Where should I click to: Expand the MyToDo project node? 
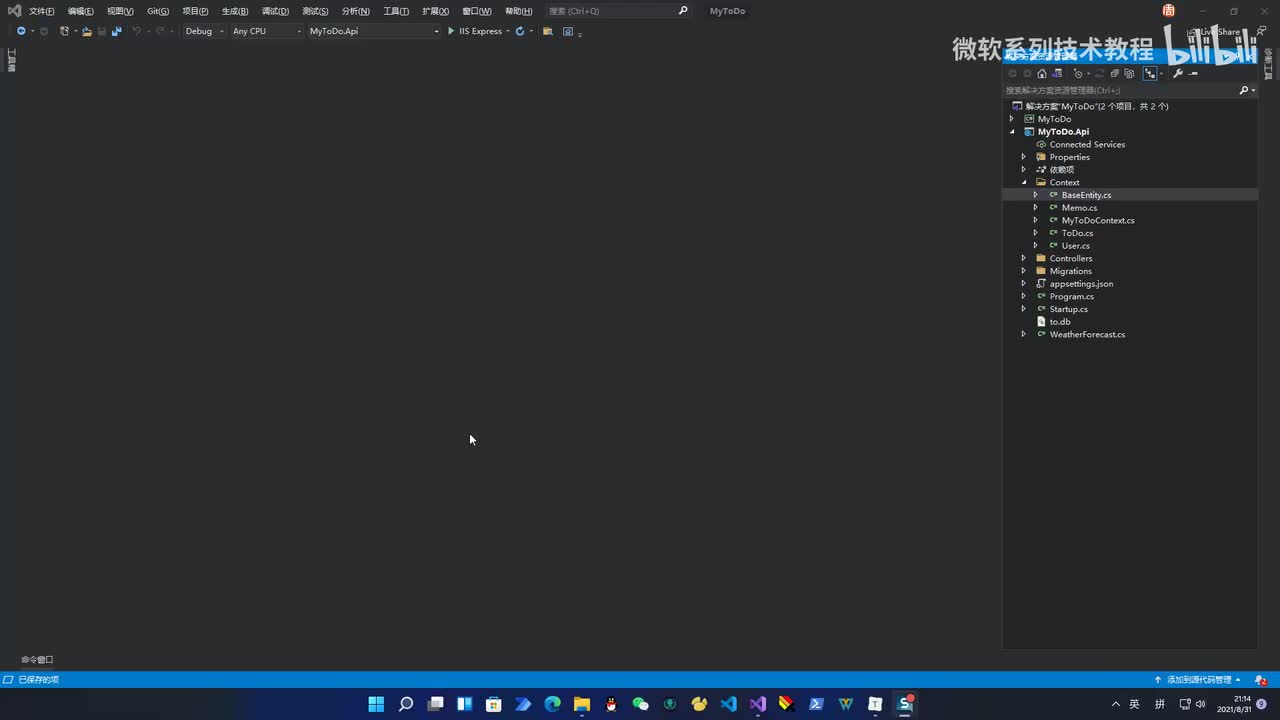(1012, 119)
